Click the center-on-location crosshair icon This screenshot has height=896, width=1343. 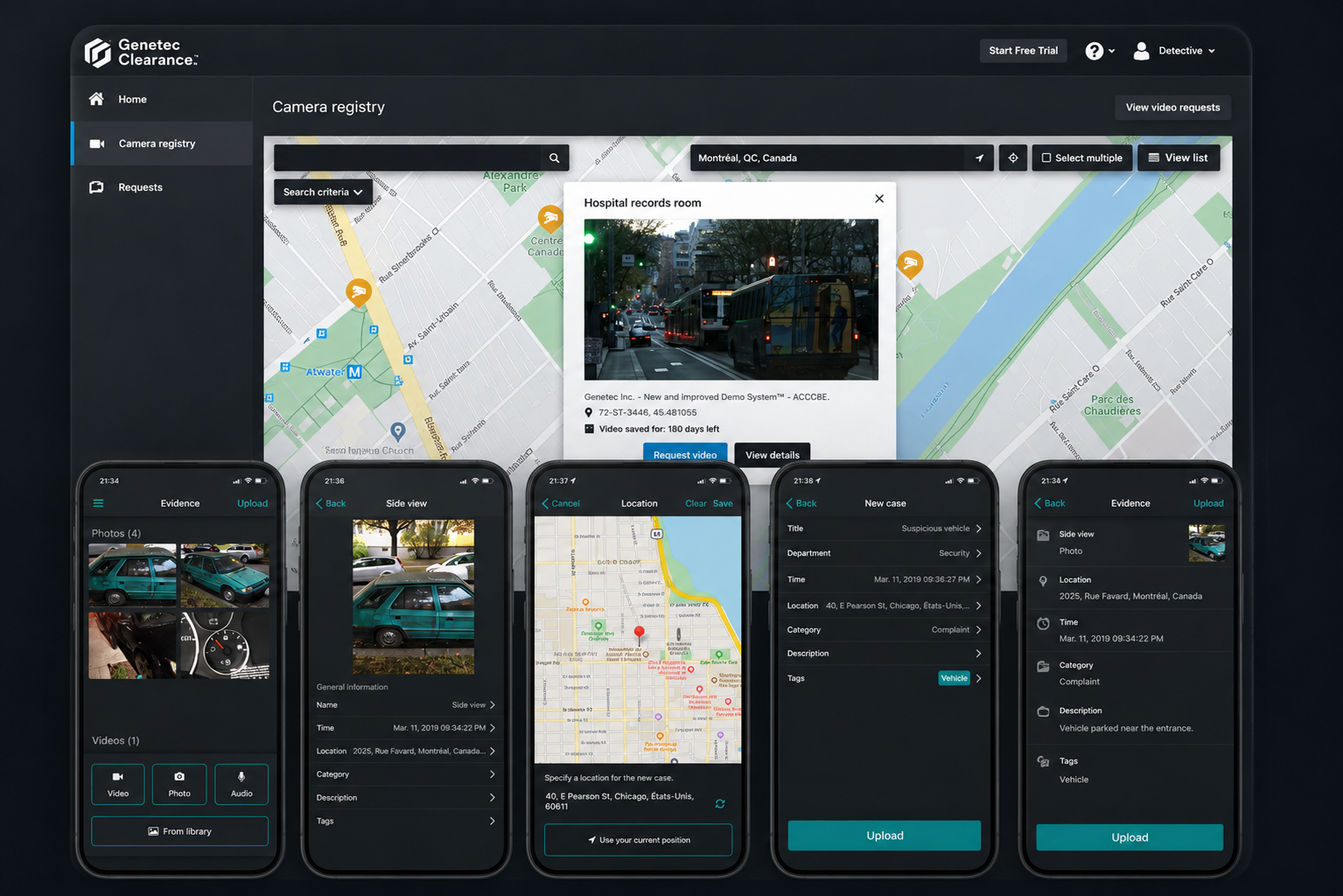pyautogui.click(x=1013, y=158)
